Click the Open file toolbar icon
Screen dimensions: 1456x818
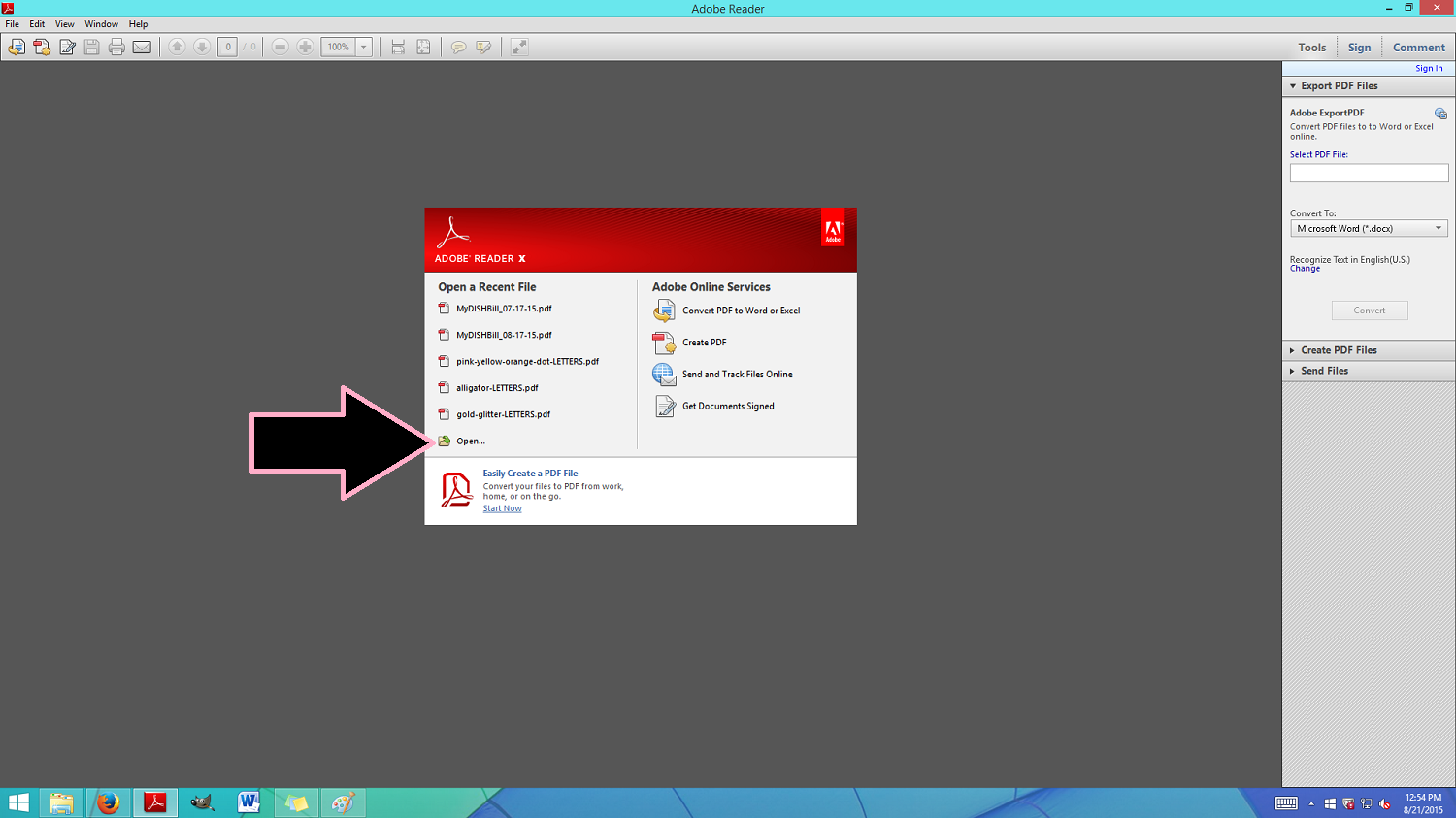[x=17, y=47]
